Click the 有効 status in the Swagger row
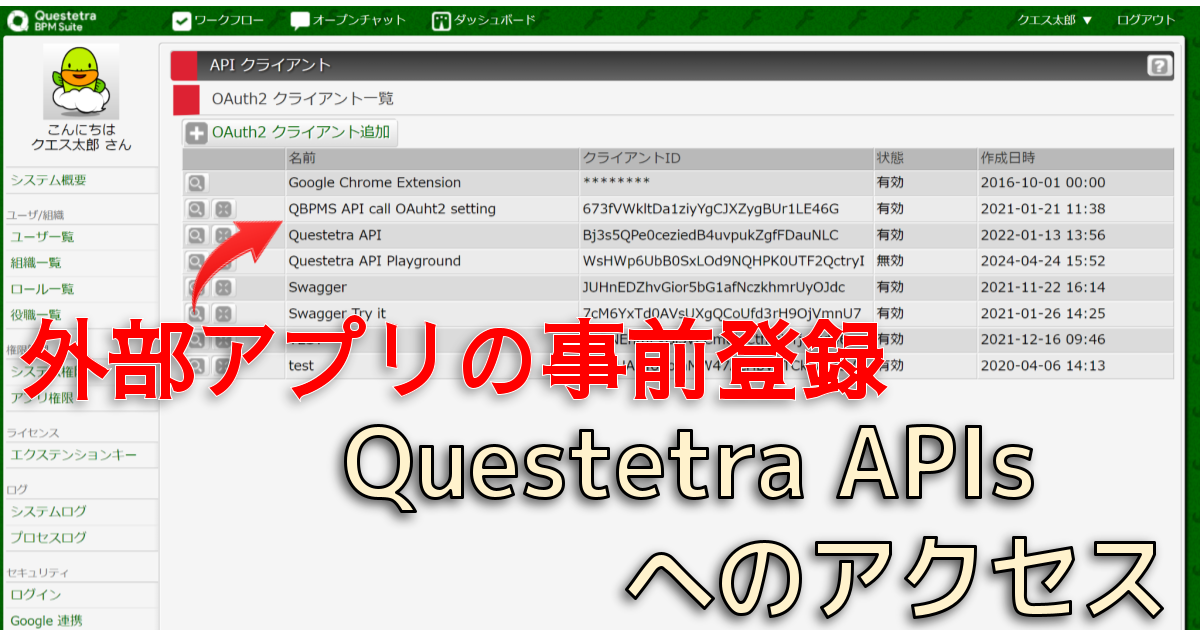1200x630 pixels. (x=890, y=287)
